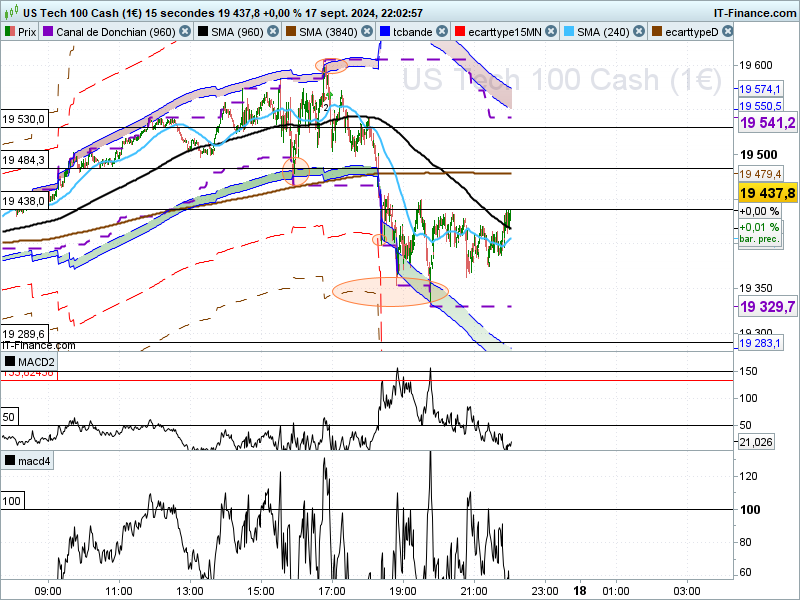The width and height of the screenshot is (800, 600).
Task: Click the blue 19 550,5 price tag
Action: pyautogui.click(x=760, y=106)
